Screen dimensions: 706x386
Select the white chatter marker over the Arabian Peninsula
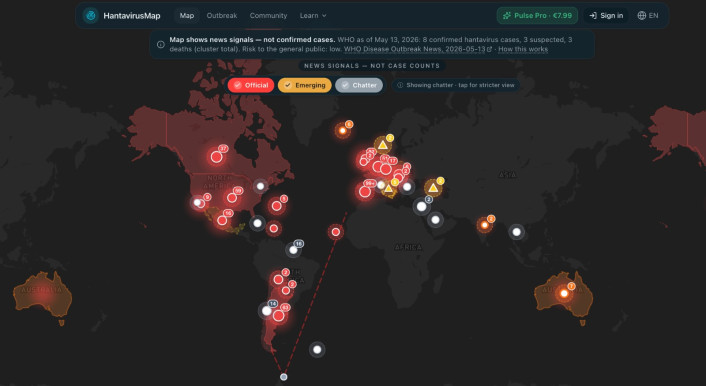435,220
